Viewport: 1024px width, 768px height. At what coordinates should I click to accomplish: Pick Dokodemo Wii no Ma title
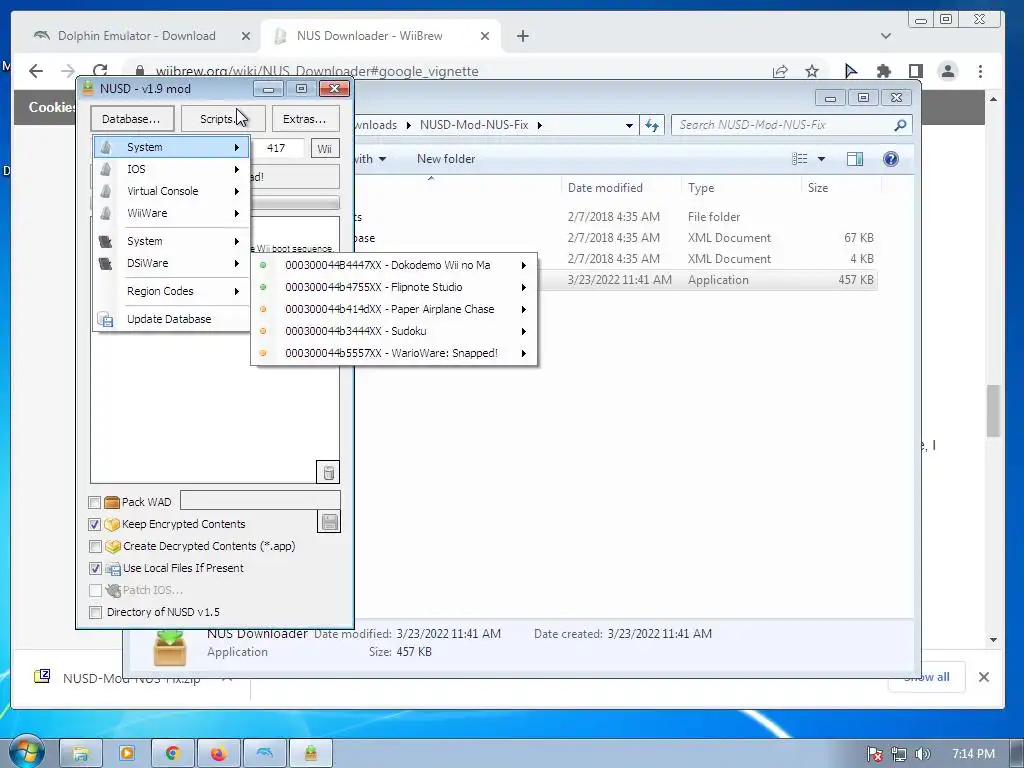[x=394, y=265]
